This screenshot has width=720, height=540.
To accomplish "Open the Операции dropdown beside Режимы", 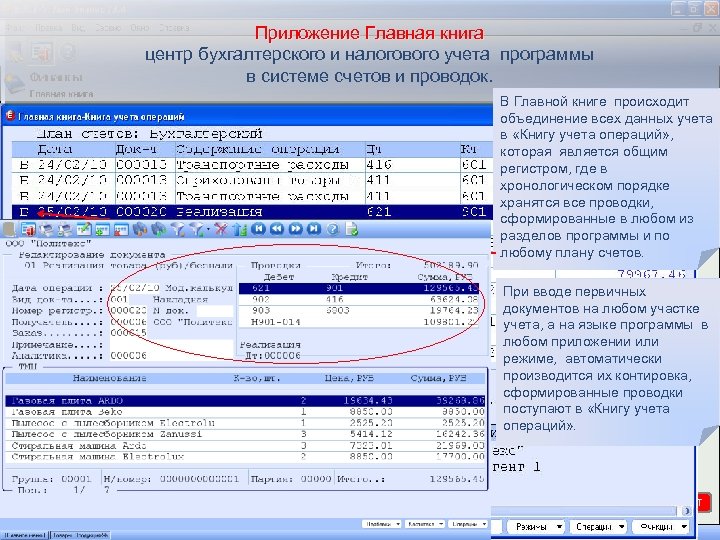I will click(x=598, y=526).
